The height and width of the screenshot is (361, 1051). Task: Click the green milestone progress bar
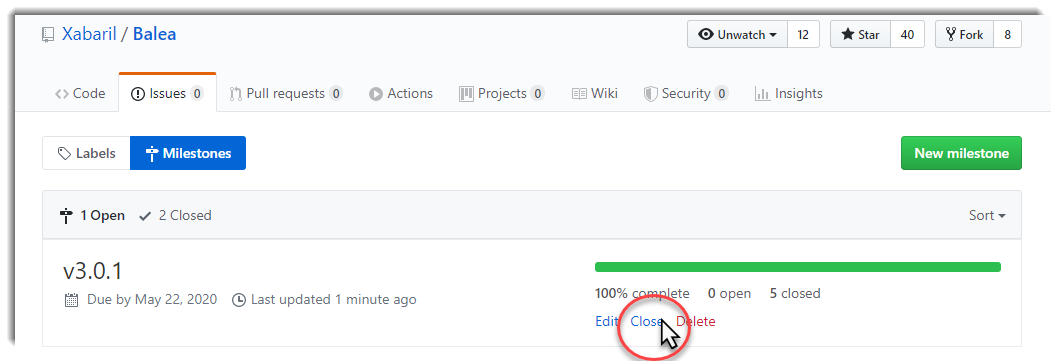pos(798,267)
